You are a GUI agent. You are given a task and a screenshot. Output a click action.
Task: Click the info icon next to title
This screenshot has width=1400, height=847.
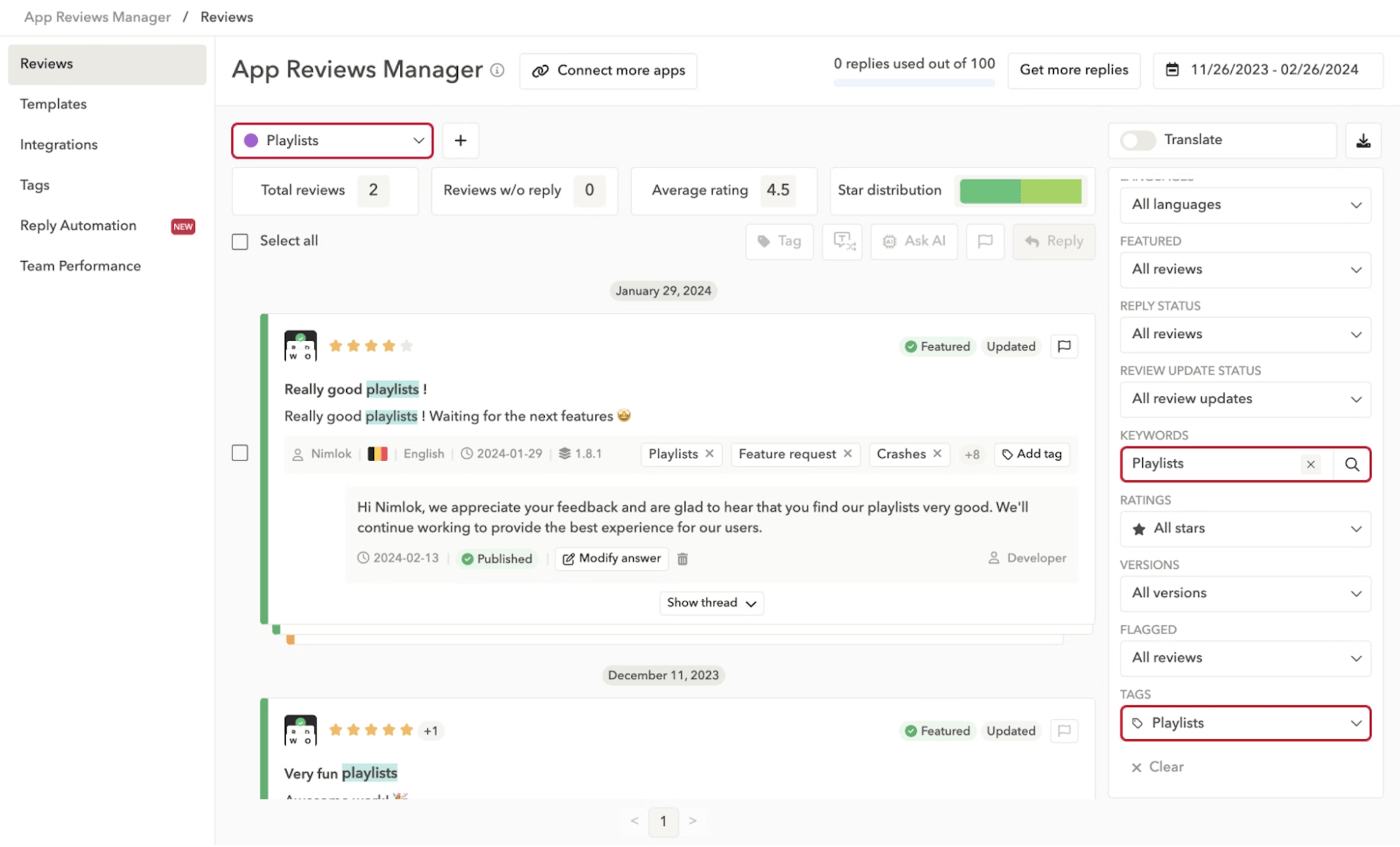(497, 70)
